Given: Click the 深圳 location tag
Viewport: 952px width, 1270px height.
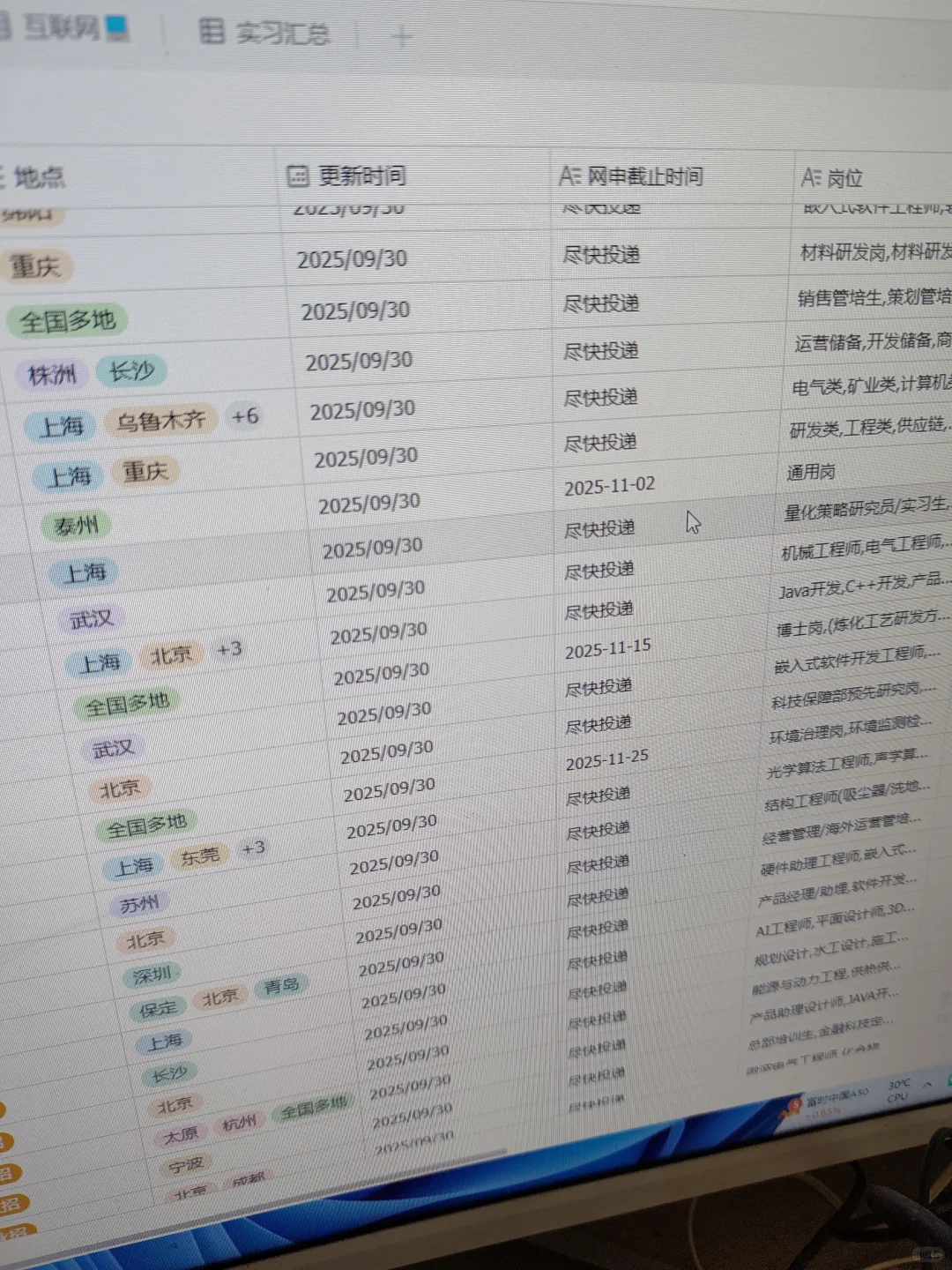Looking at the screenshot, I should 152,975.
